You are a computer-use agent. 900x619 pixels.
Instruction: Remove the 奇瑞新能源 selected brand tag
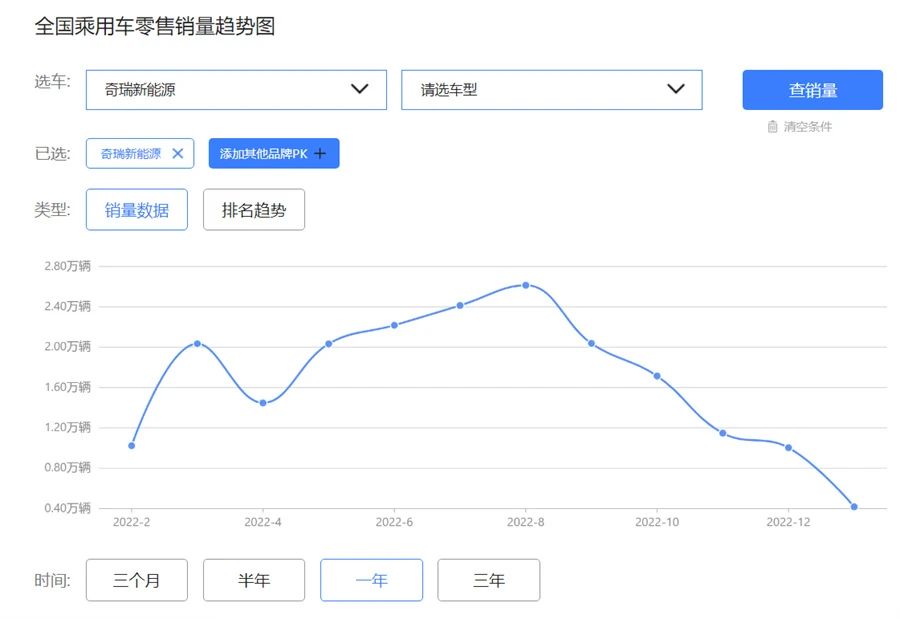pyautogui.click(x=178, y=153)
